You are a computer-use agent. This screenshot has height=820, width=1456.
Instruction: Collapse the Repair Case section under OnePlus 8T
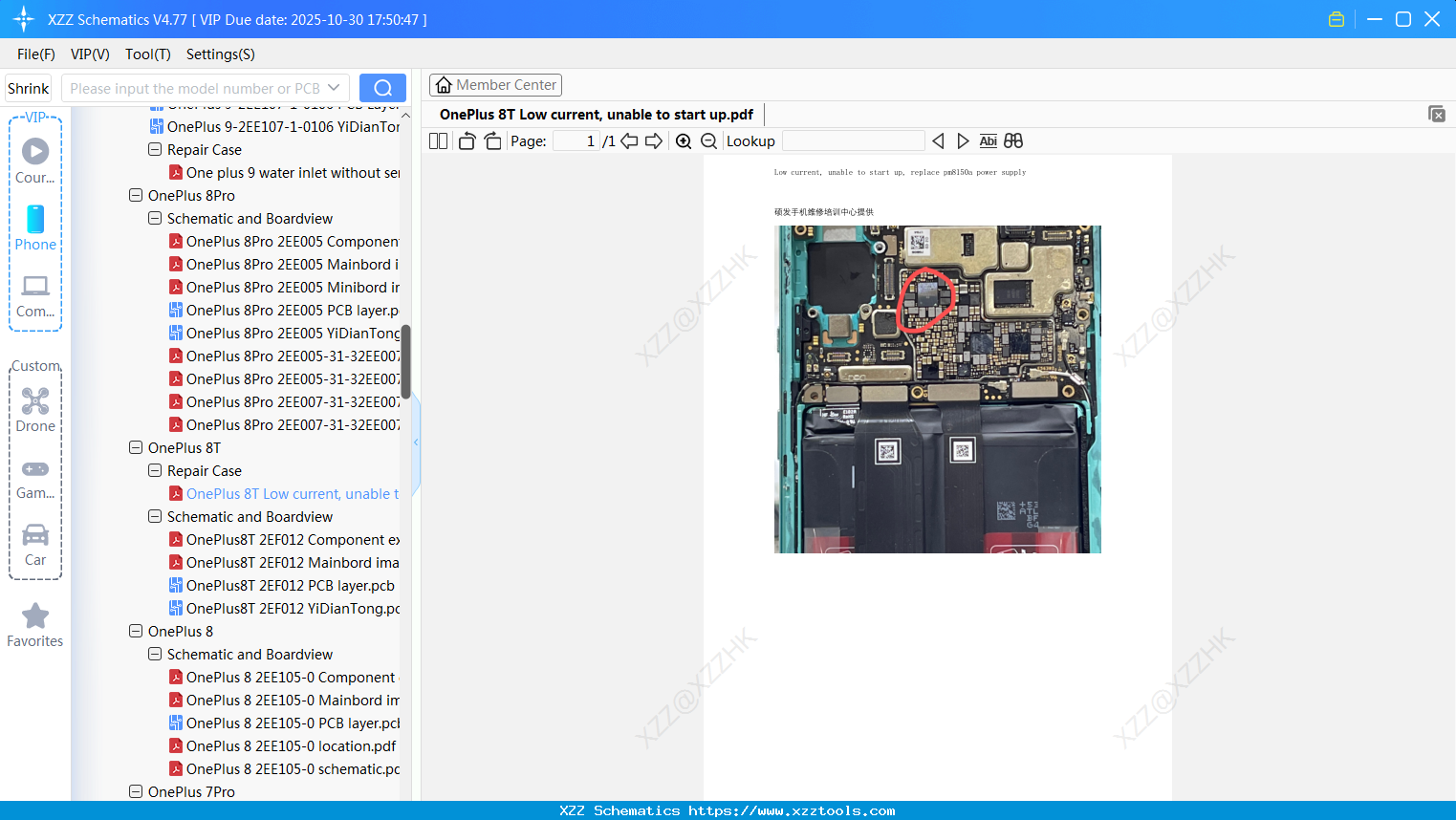[x=154, y=470]
